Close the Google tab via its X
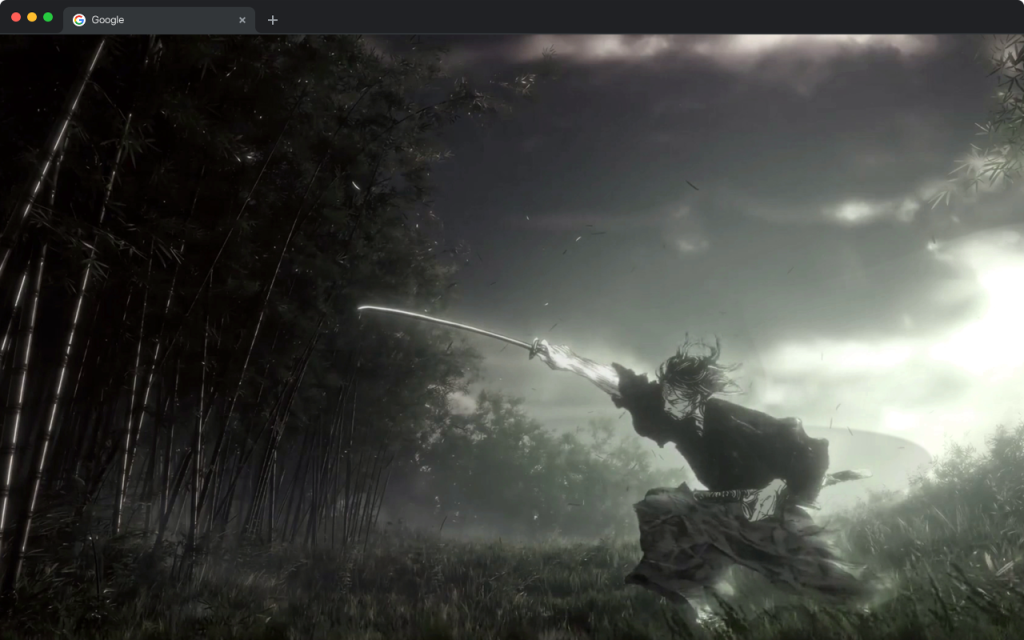Image resolution: width=1024 pixels, height=640 pixels. pos(242,19)
